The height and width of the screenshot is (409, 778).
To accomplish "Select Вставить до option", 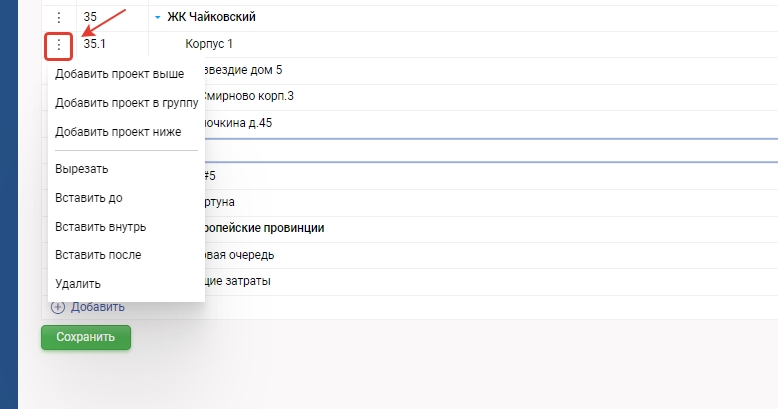I will 89,198.
